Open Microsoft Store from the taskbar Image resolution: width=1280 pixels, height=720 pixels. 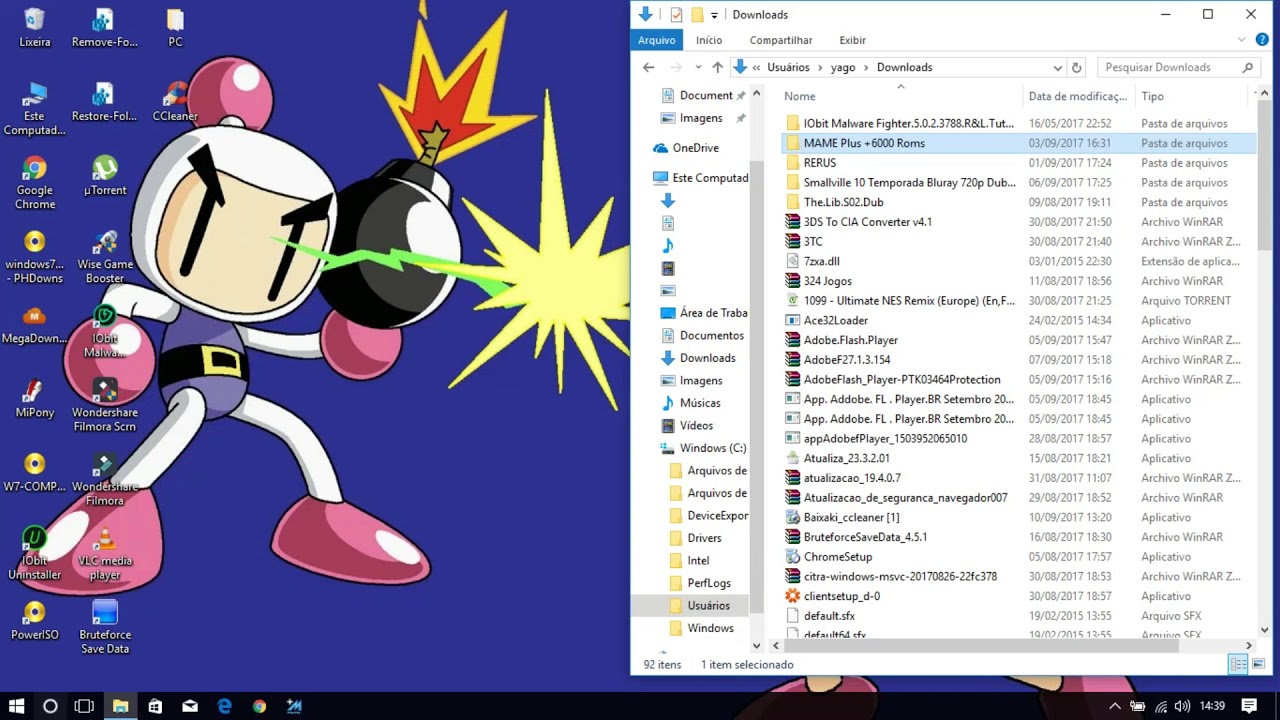155,706
